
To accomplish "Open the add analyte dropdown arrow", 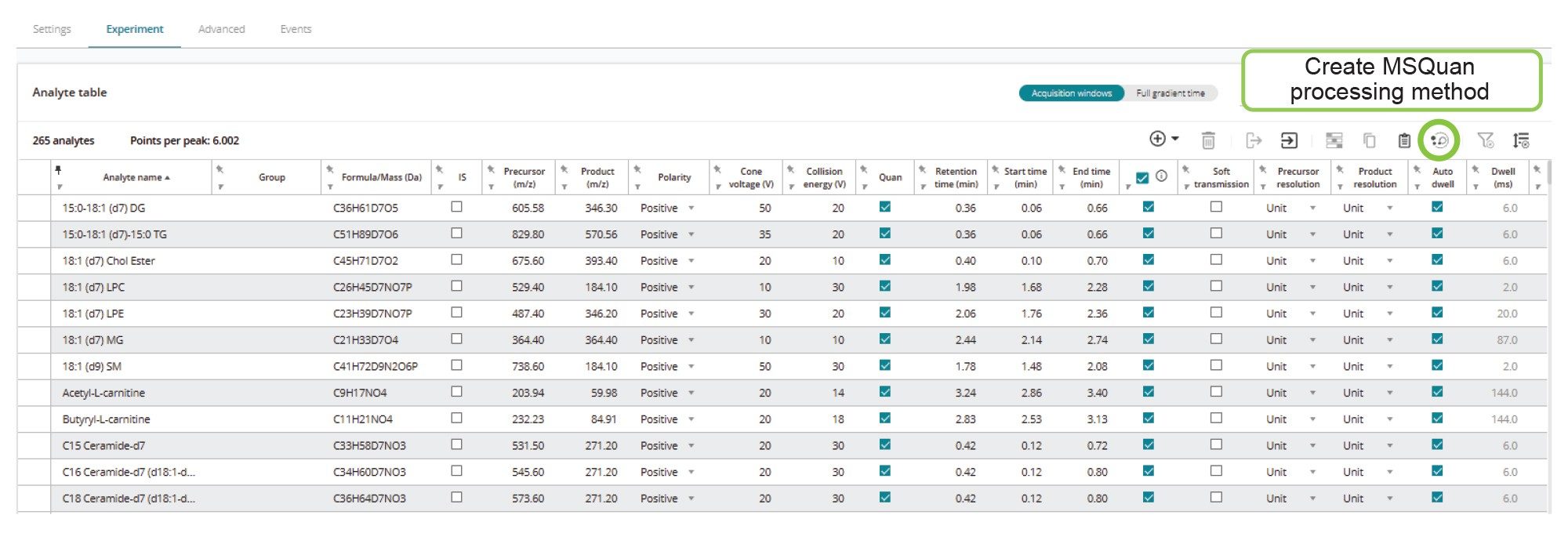I will point(1174,139).
